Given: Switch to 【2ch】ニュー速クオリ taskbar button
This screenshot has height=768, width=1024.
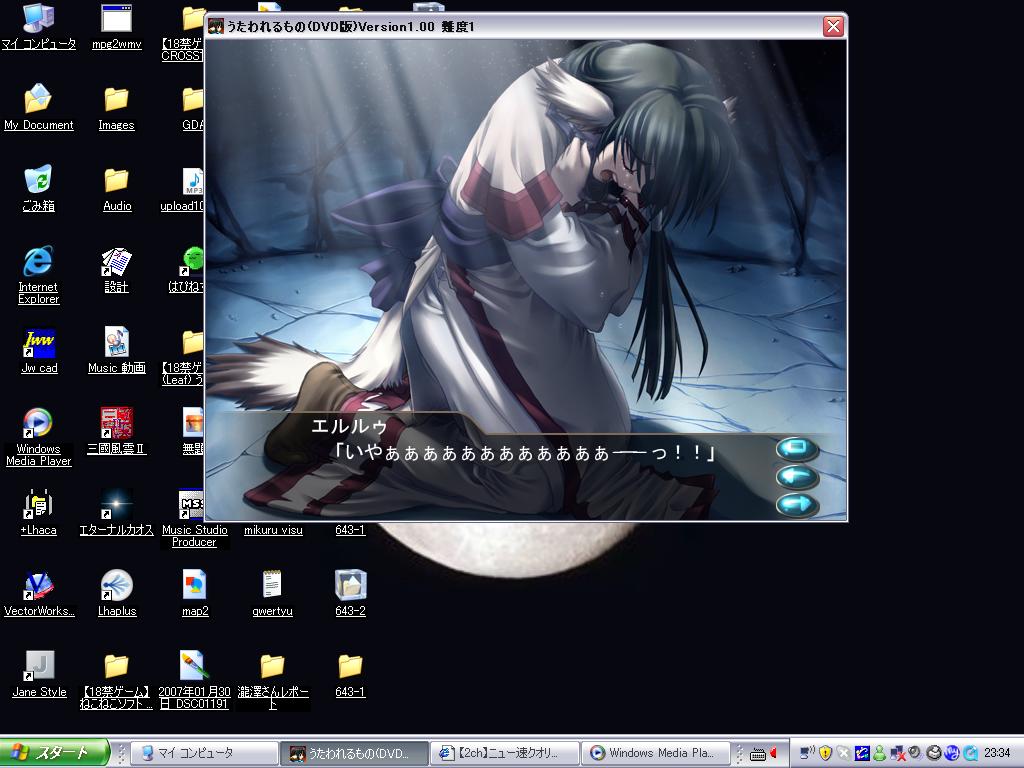Looking at the screenshot, I should coord(504,753).
